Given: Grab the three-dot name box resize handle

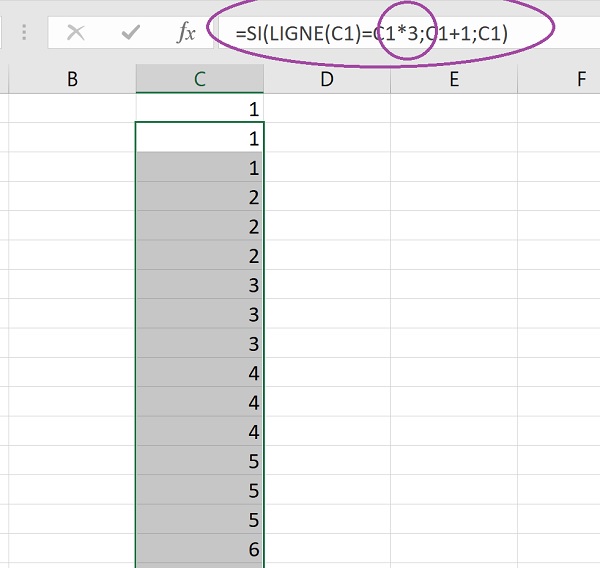Looking at the screenshot, I should click(x=24, y=33).
